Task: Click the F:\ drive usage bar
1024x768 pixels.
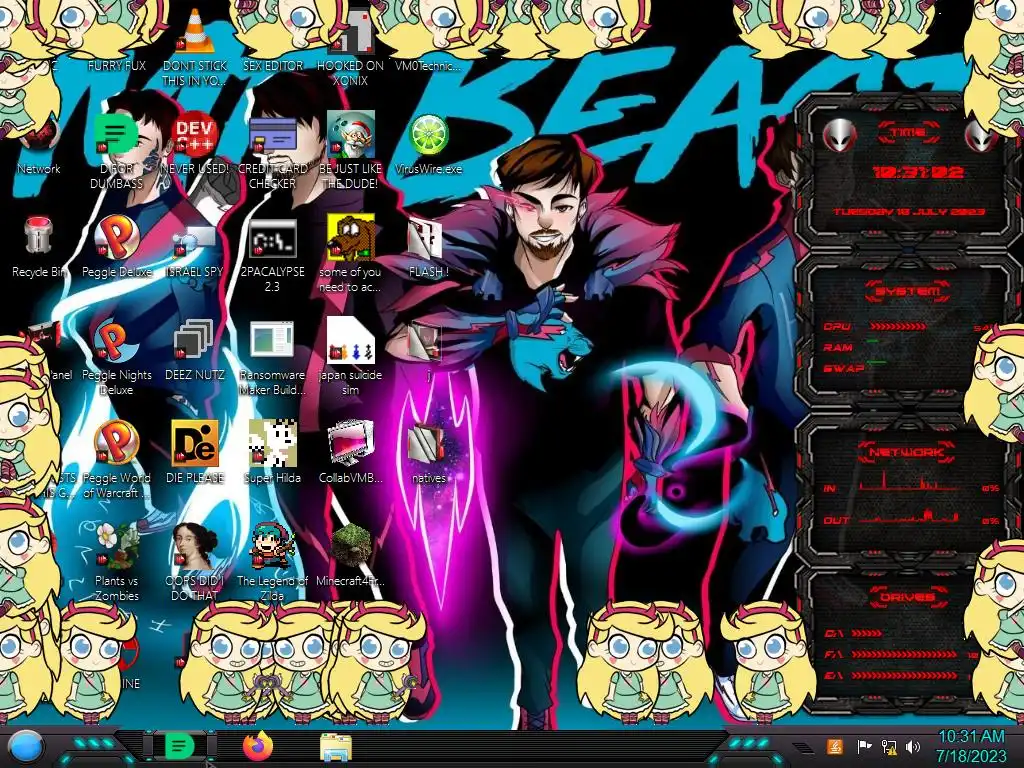Action: click(904, 654)
